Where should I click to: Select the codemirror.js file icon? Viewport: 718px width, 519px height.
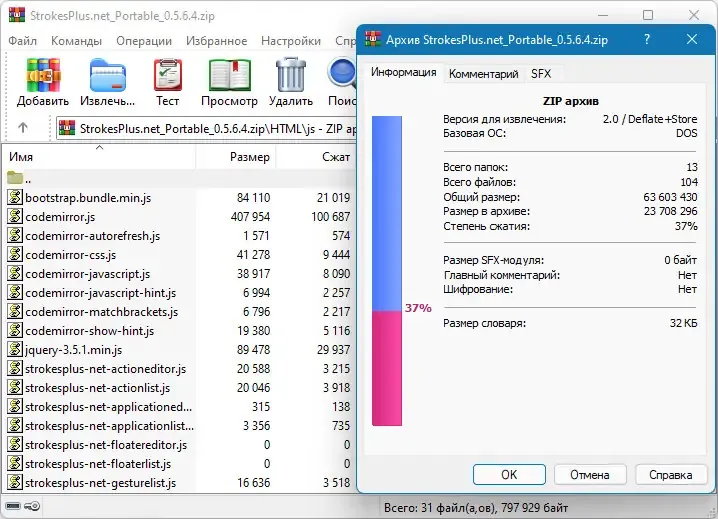point(15,216)
